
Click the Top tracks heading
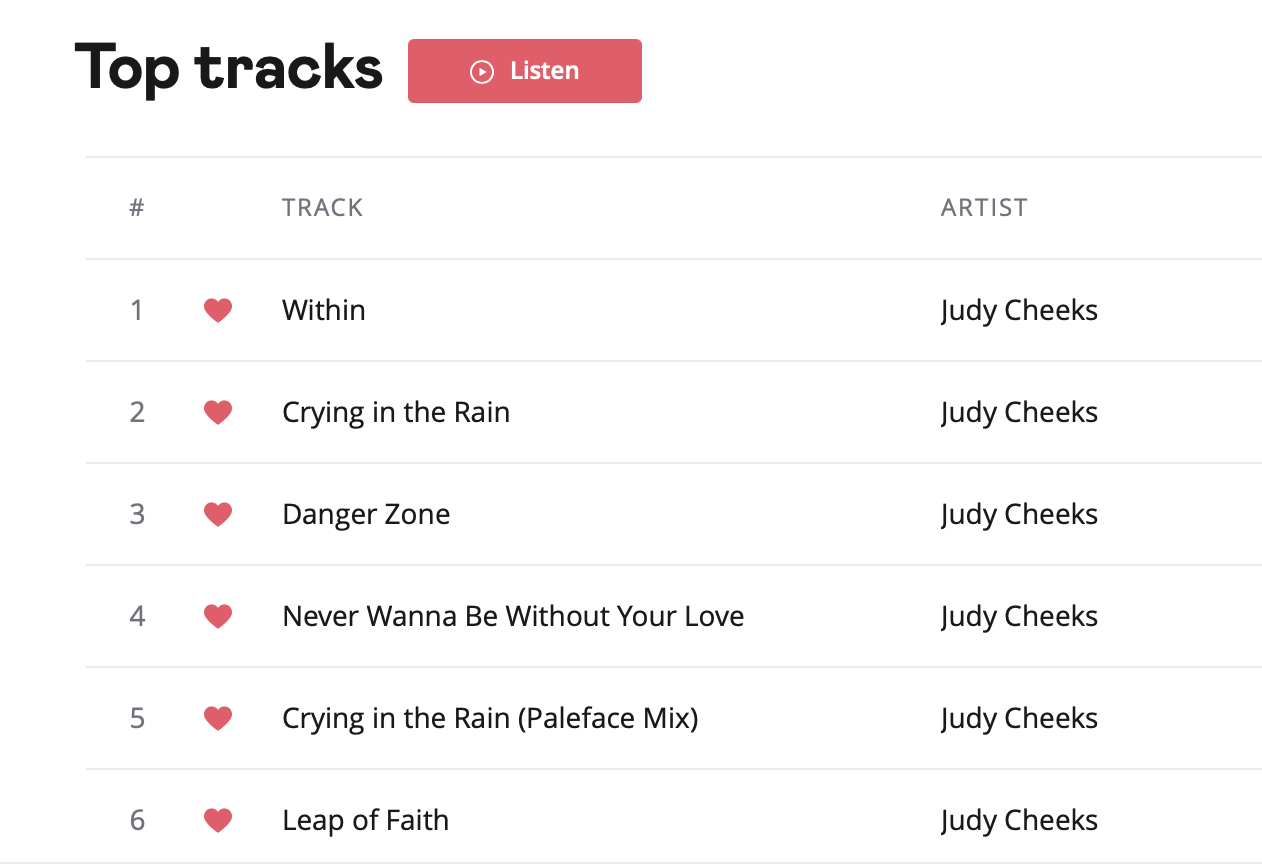[x=229, y=68]
